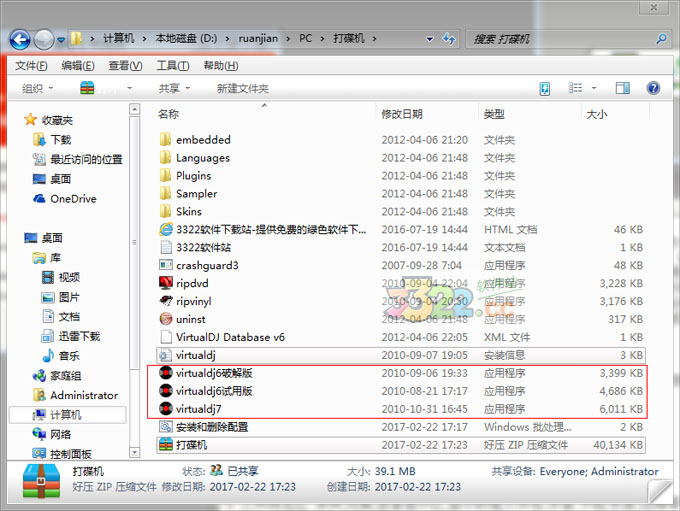Viewport: 680px width, 511px height.
Task: Select the uninst application icon
Action: pos(166,319)
